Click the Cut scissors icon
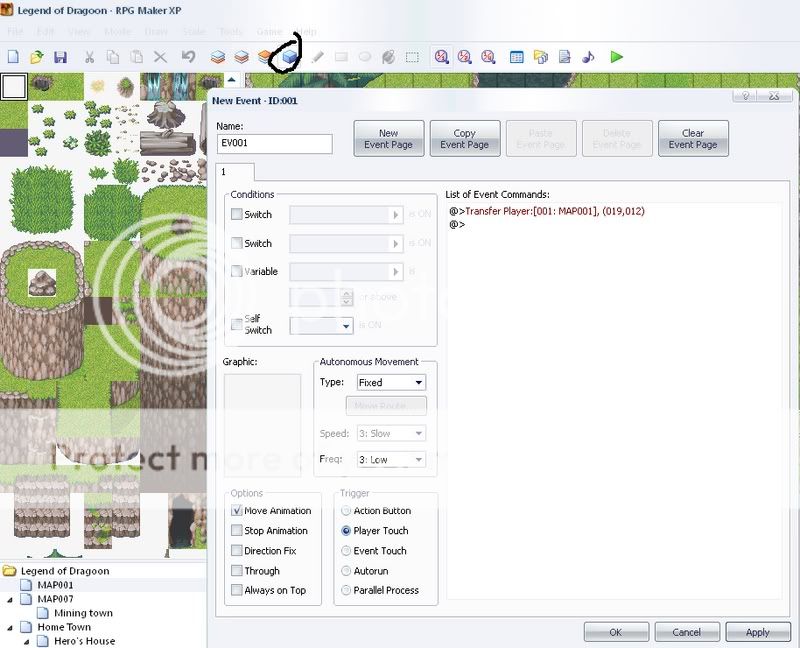Image resolution: width=800 pixels, height=648 pixels. pos(89,57)
